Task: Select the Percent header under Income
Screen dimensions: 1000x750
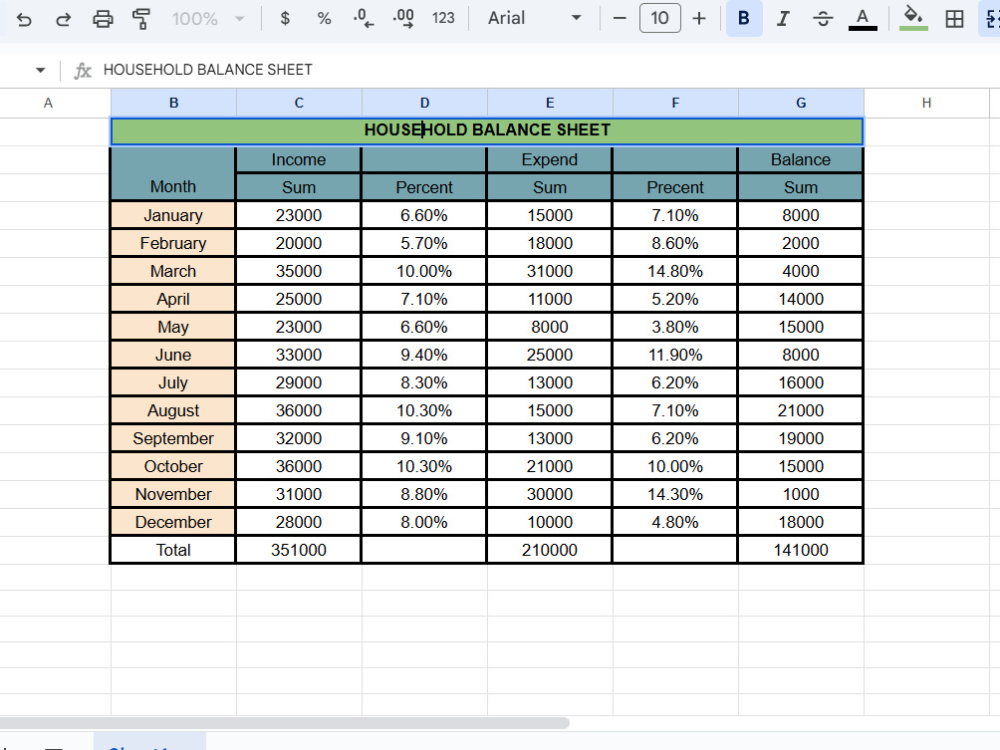Action: click(x=424, y=188)
